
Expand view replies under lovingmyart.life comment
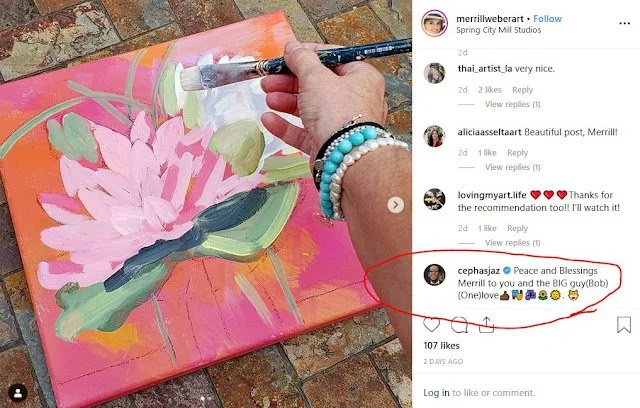513,243
